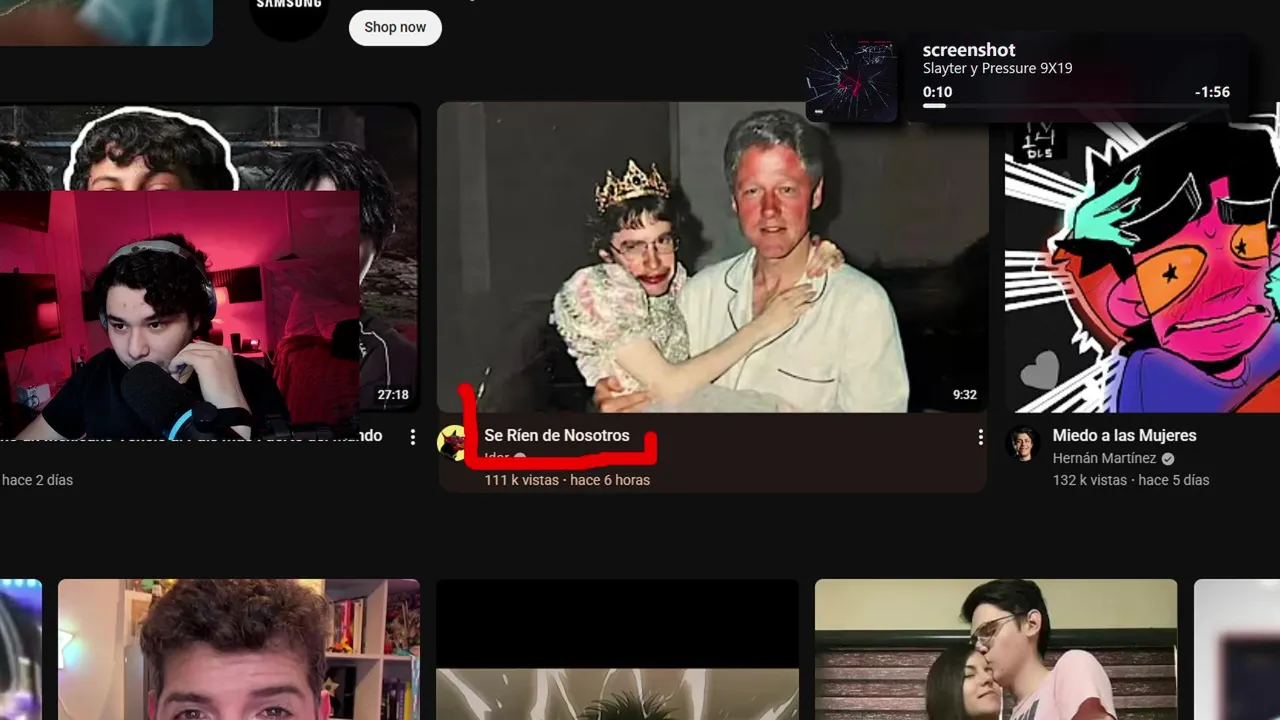The width and height of the screenshot is (1280, 720).
Task: Click the 0:10 elapsed time label
Action: (x=937, y=92)
